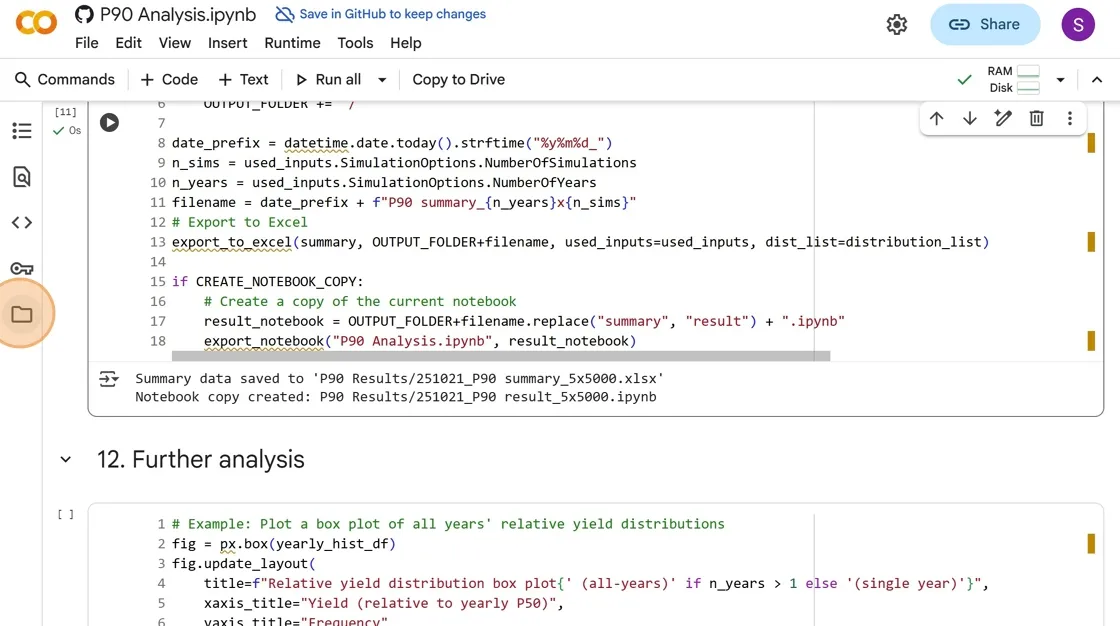Open the table of contents sidebar panel

[21, 131]
